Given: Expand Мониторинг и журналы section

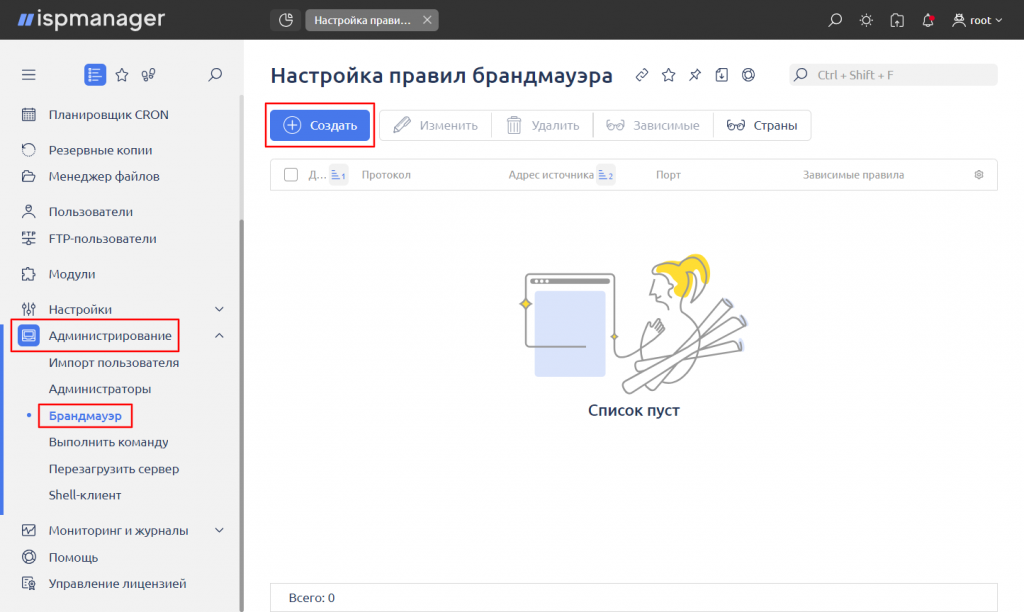Looking at the screenshot, I should tap(219, 530).
